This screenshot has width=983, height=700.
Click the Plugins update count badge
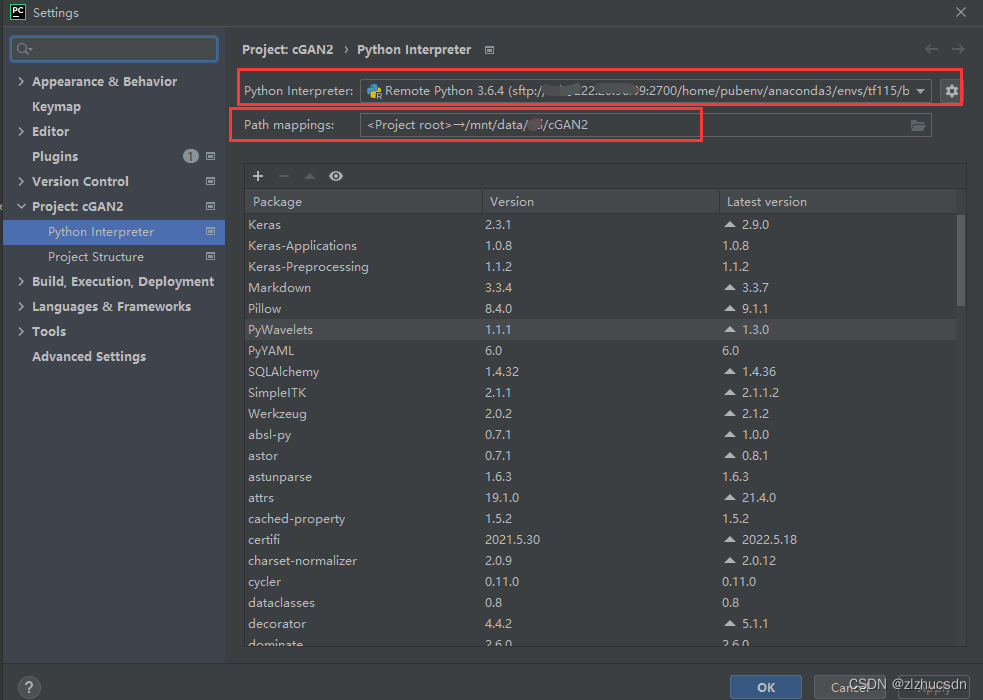[x=191, y=156]
